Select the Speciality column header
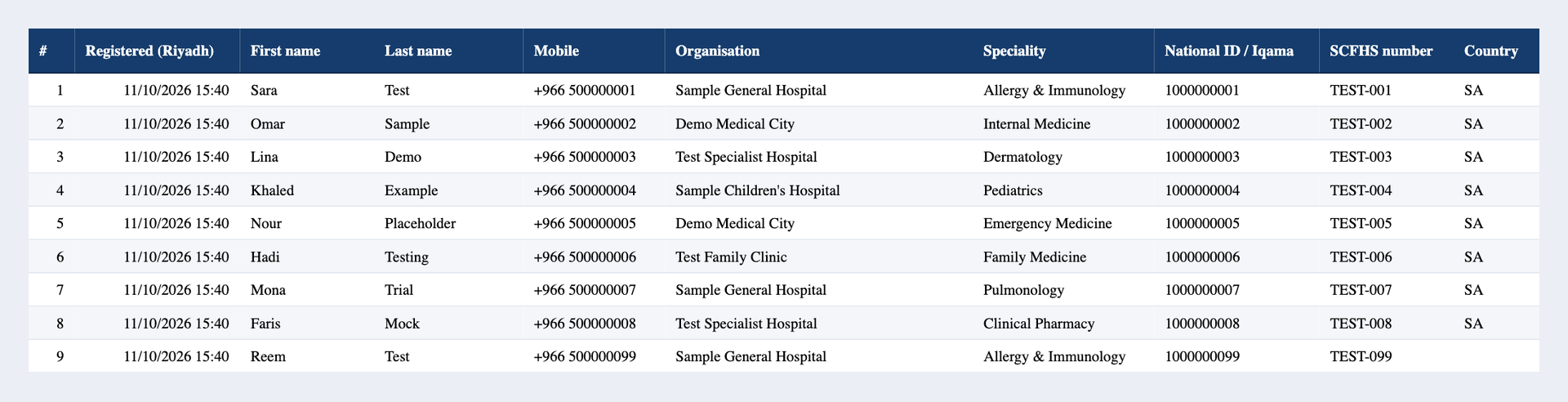 click(1014, 51)
